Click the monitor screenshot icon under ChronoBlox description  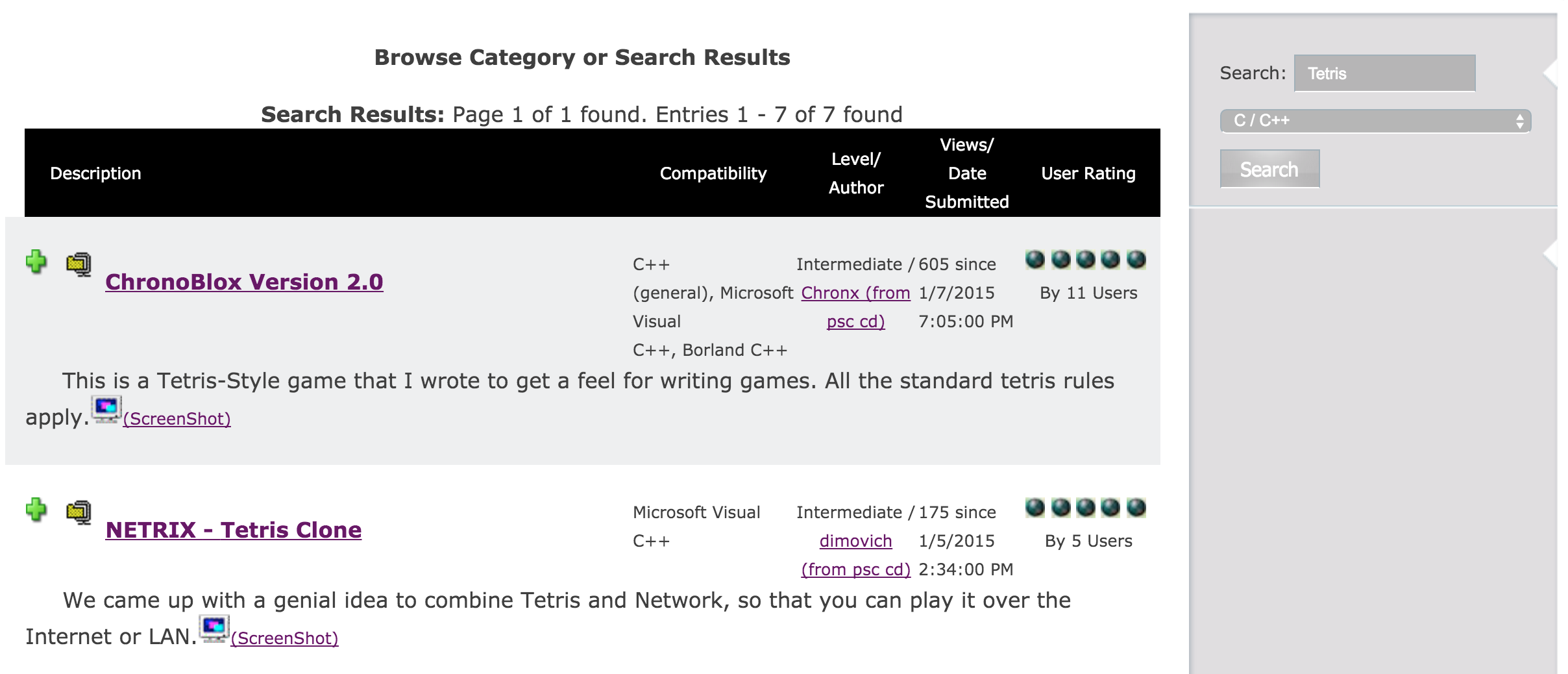point(106,410)
